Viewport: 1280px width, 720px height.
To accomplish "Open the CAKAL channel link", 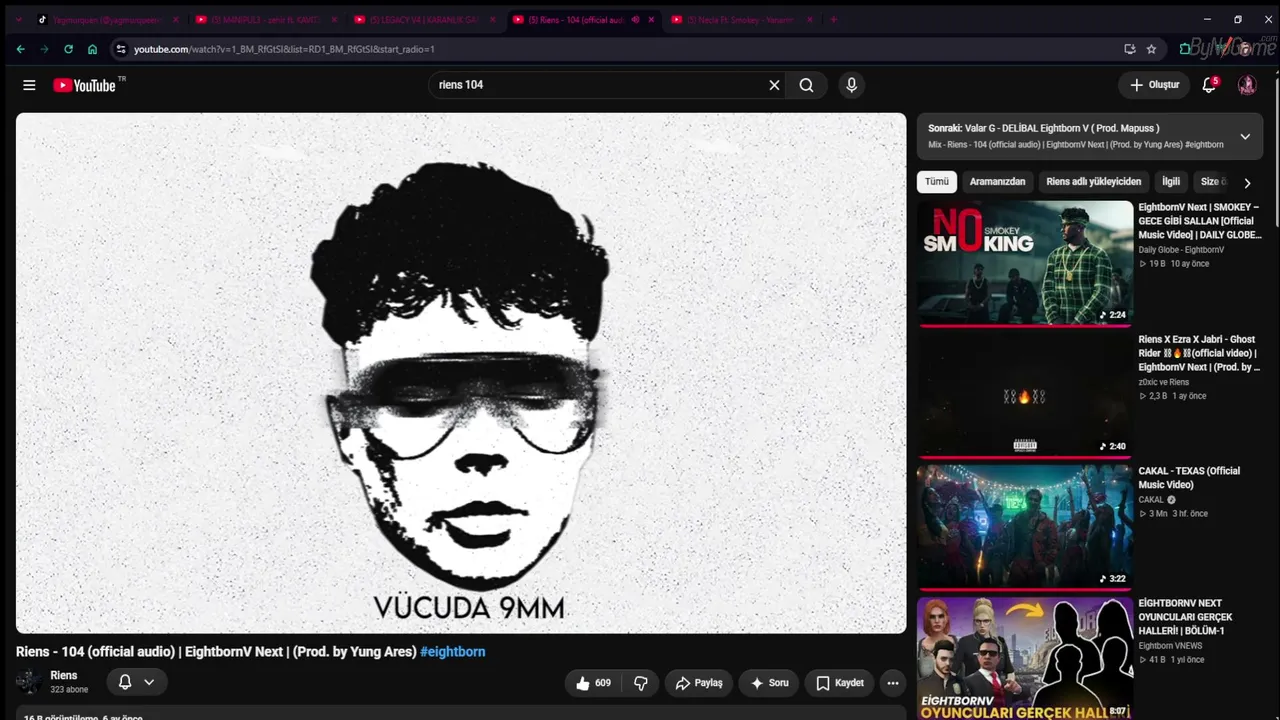I will coord(1152,500).
